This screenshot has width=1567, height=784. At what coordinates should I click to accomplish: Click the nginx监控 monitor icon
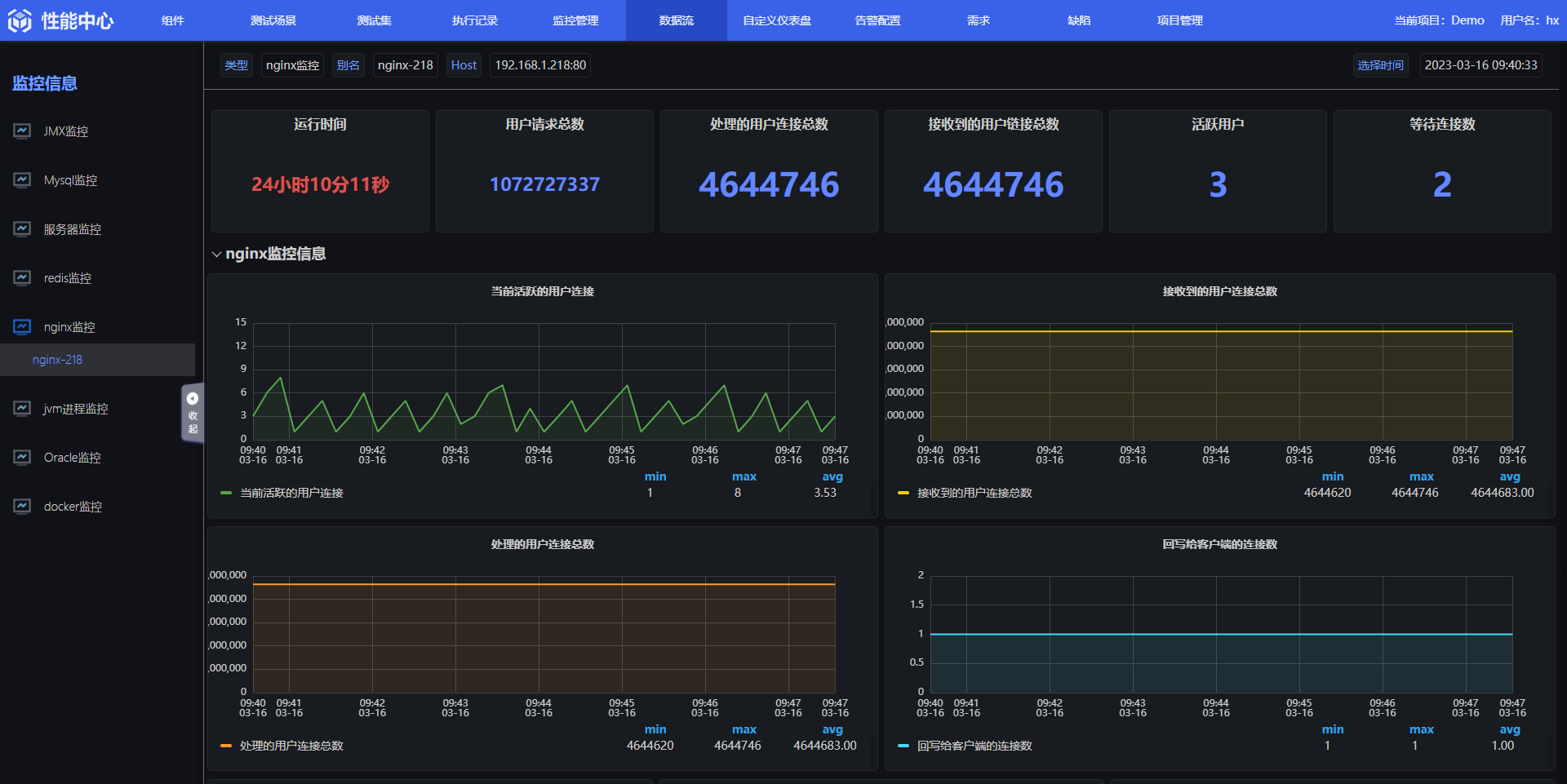point(22,326)
